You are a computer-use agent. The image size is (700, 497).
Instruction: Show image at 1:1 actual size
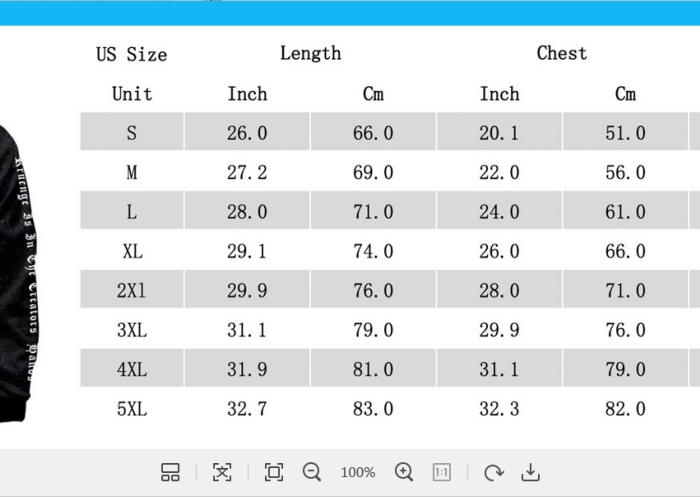(x=442, y=472)
